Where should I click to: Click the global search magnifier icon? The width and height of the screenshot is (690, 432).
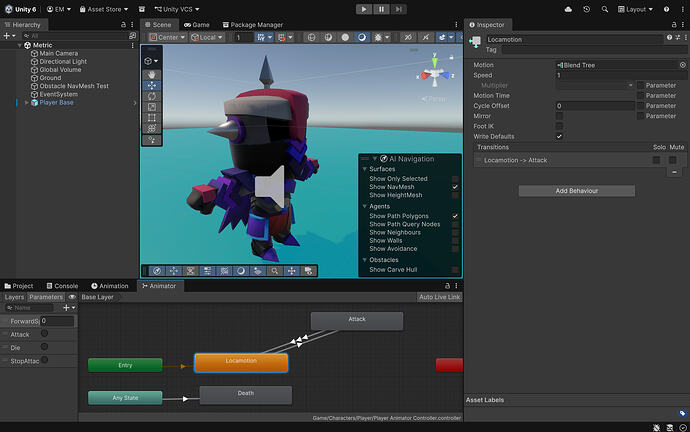(x=605, y=9)
